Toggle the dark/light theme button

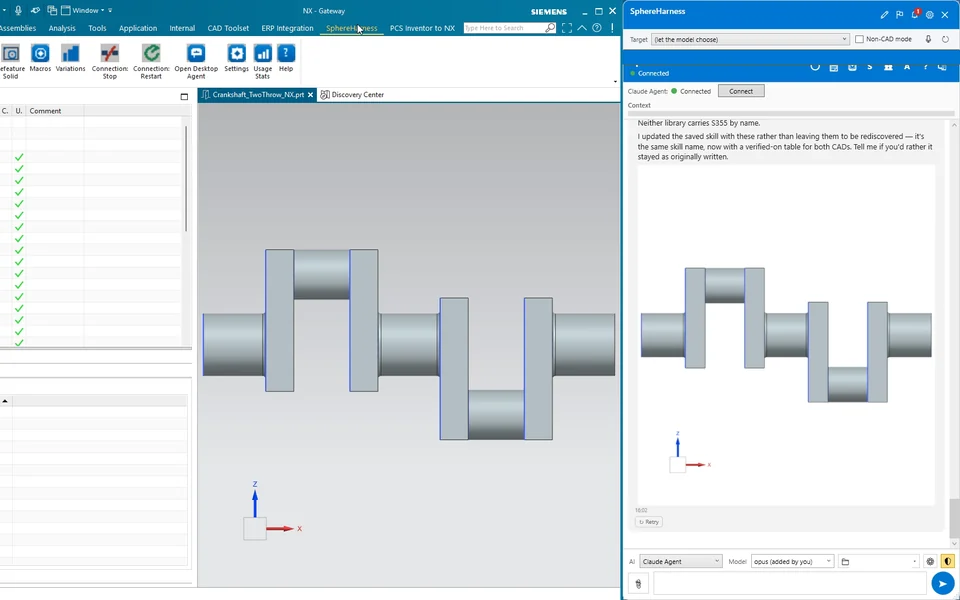pos(948,561)
